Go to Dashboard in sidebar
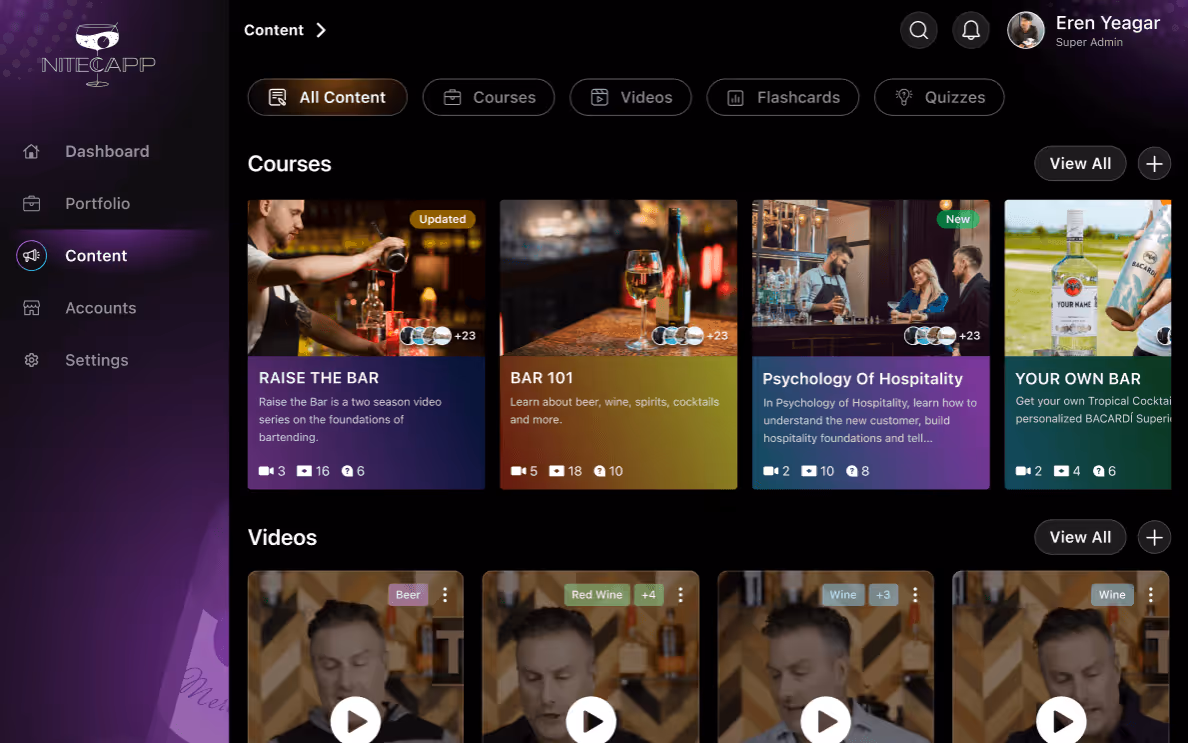The image size is (1188, 743). [x=107, y=151]
